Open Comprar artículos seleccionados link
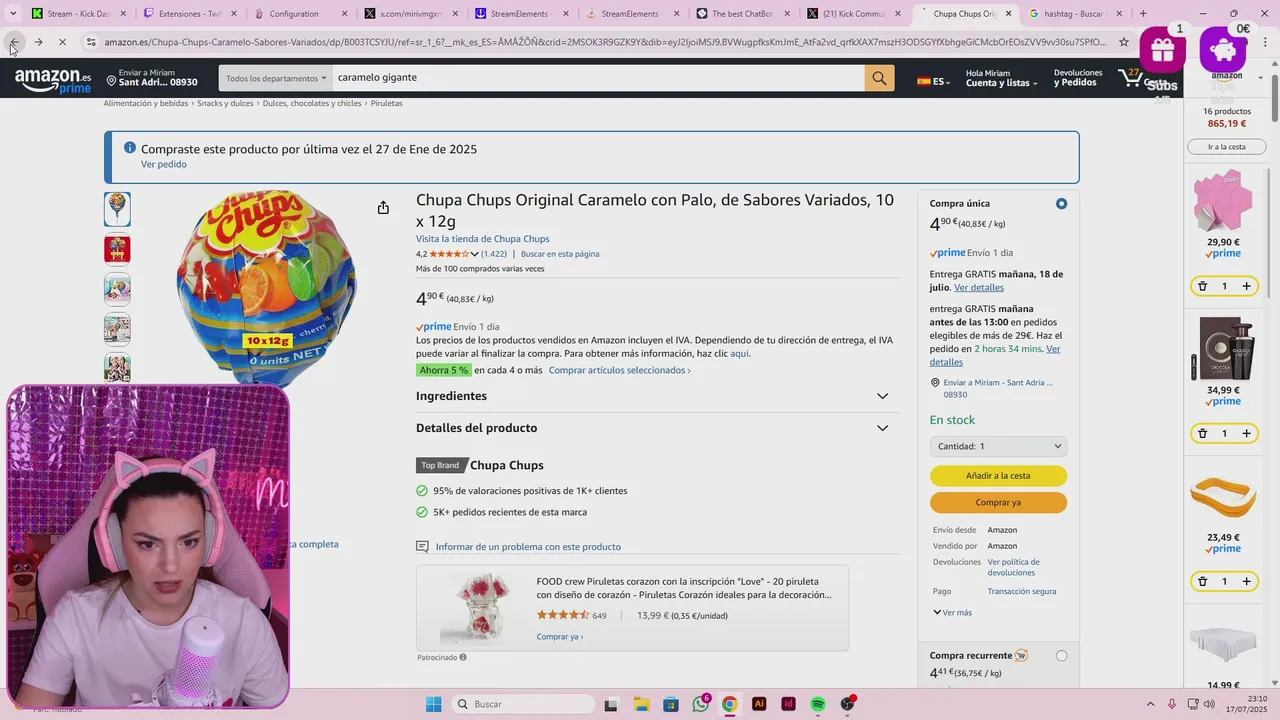The width and height of the screenshot is (1280, 720). pyautogui.click(x=619, y=370)
